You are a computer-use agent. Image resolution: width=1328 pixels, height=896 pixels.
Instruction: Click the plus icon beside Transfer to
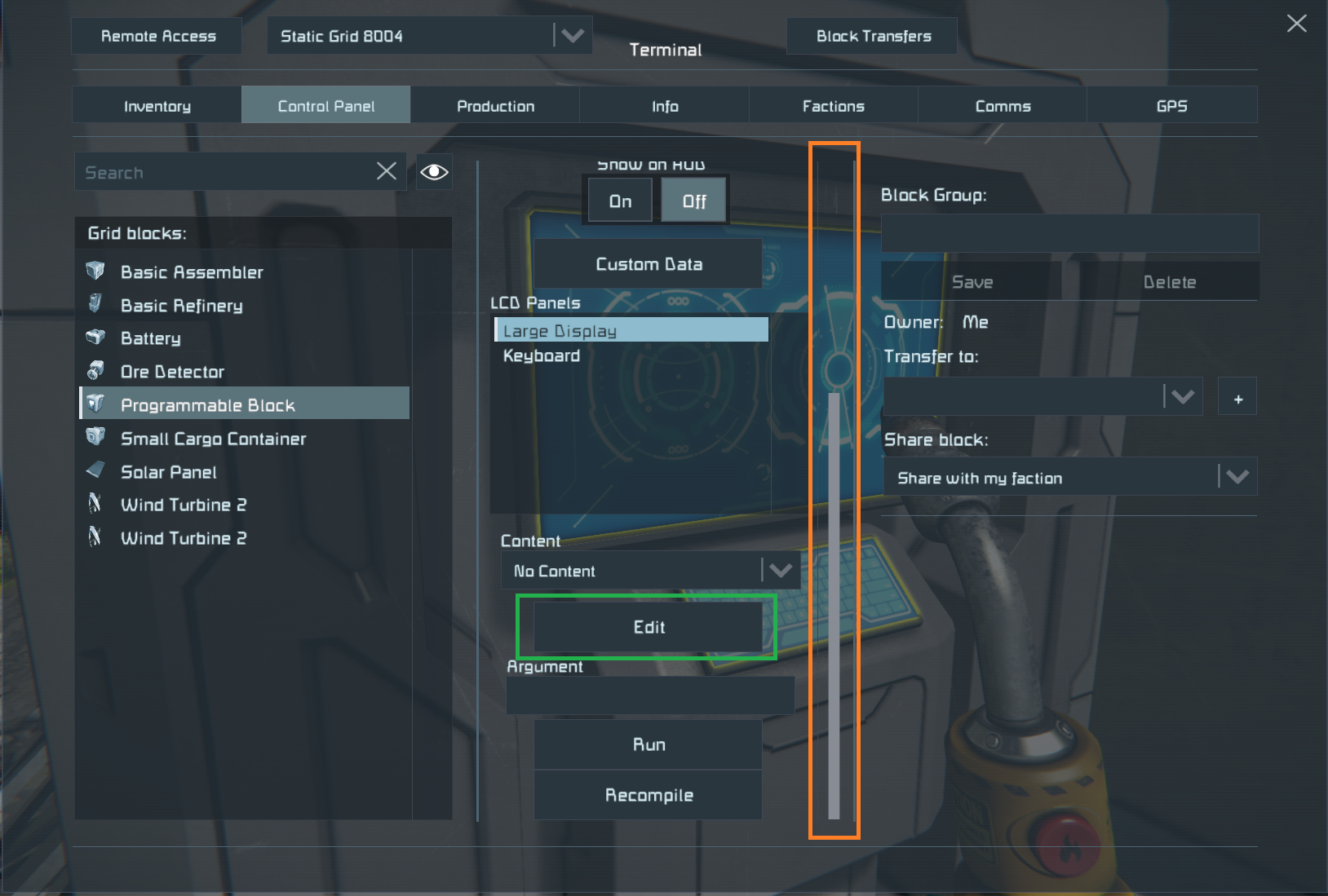pyautogui.click(x=1237, y=398)
